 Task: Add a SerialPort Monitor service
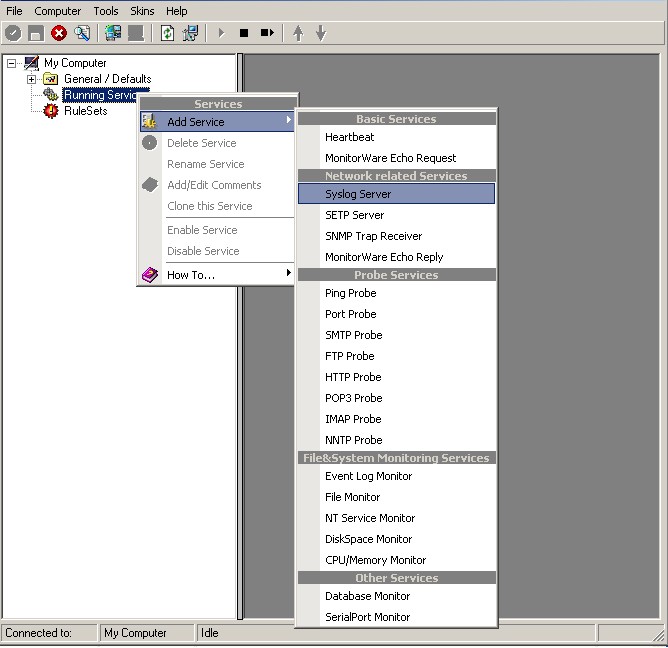[x=397, y=617]
